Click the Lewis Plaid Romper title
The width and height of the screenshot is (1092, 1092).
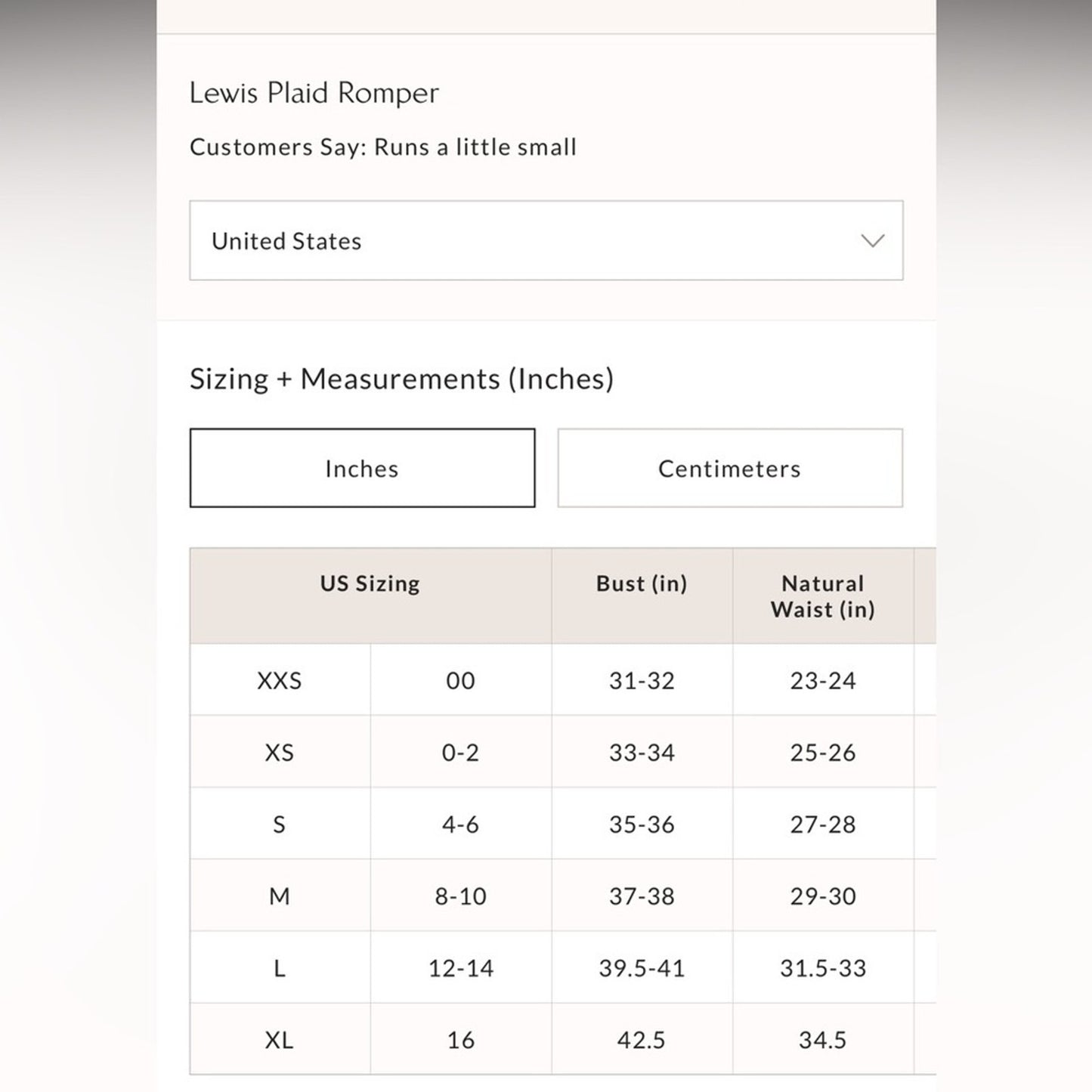[x=314, y=93]
